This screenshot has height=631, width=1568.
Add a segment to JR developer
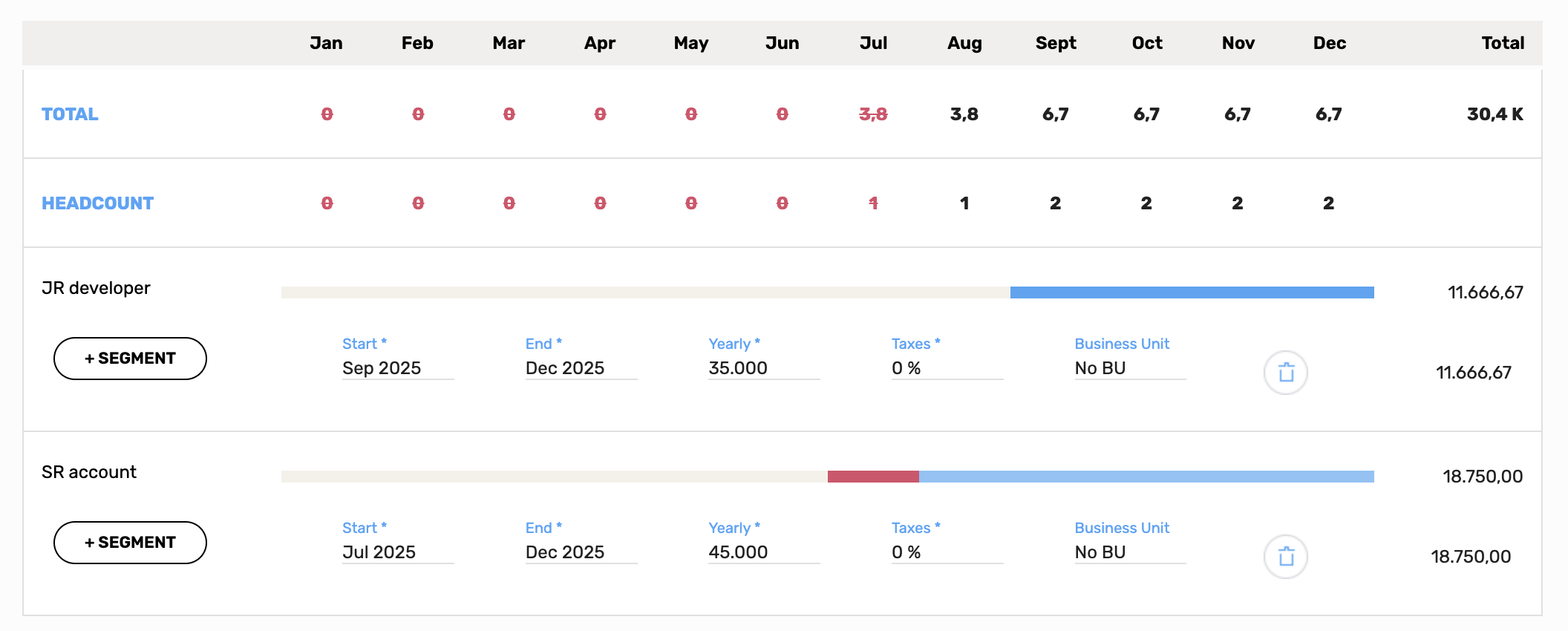(130, 359)
